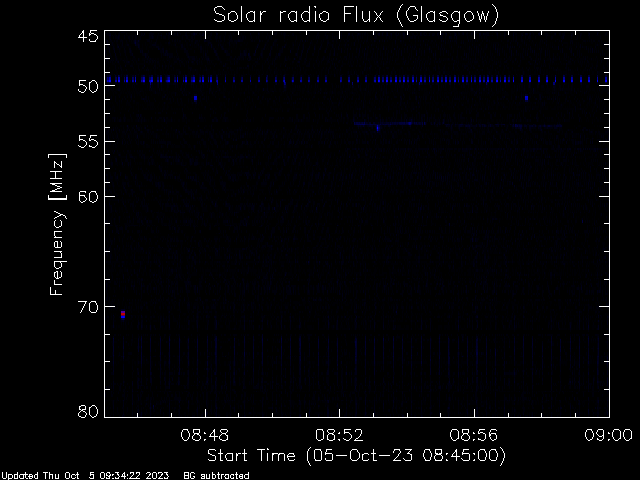Click the blue dot below 50 MHz near 08:57

(x=527, y=98)
